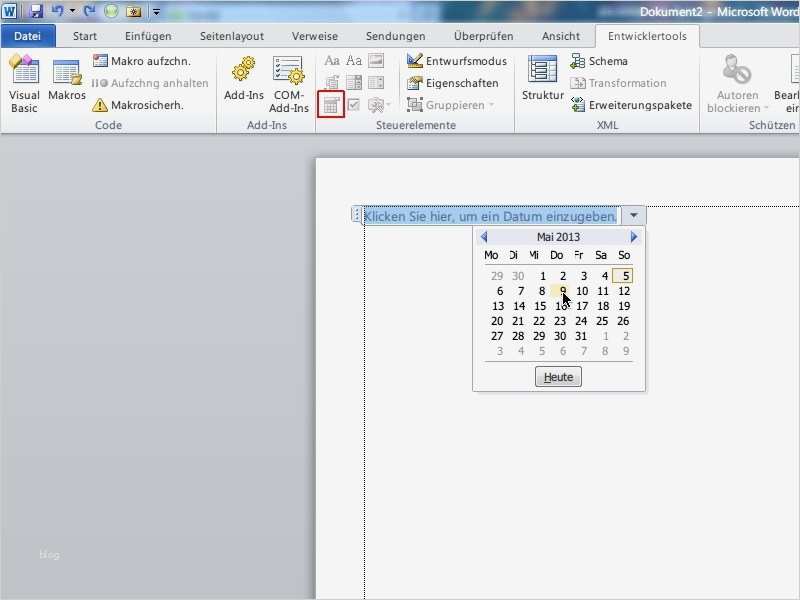
Task: Toggle Autoren blockieren
Action: coord(736,82)
